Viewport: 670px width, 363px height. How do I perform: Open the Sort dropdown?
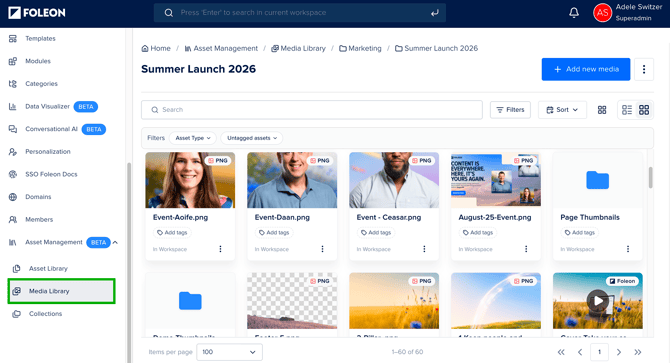pos(562,110)
